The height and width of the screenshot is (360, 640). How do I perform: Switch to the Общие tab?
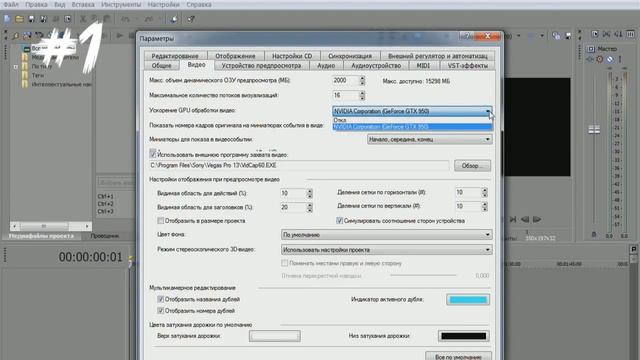point(162,65)
